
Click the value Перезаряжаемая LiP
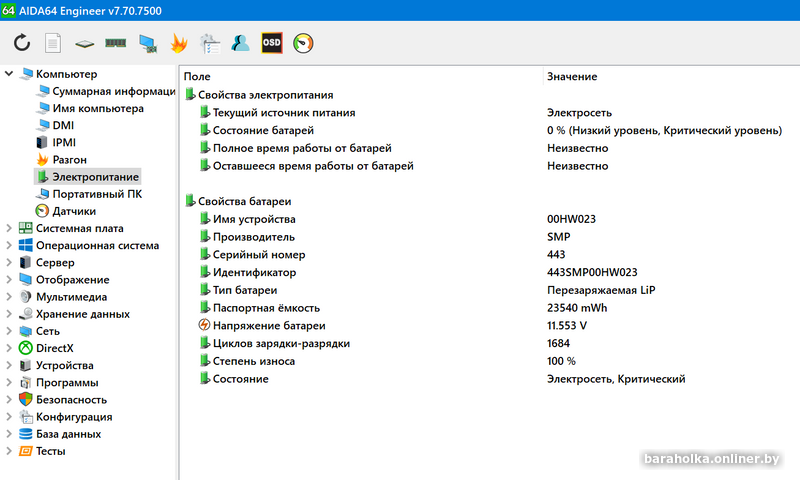click(601, 290)
